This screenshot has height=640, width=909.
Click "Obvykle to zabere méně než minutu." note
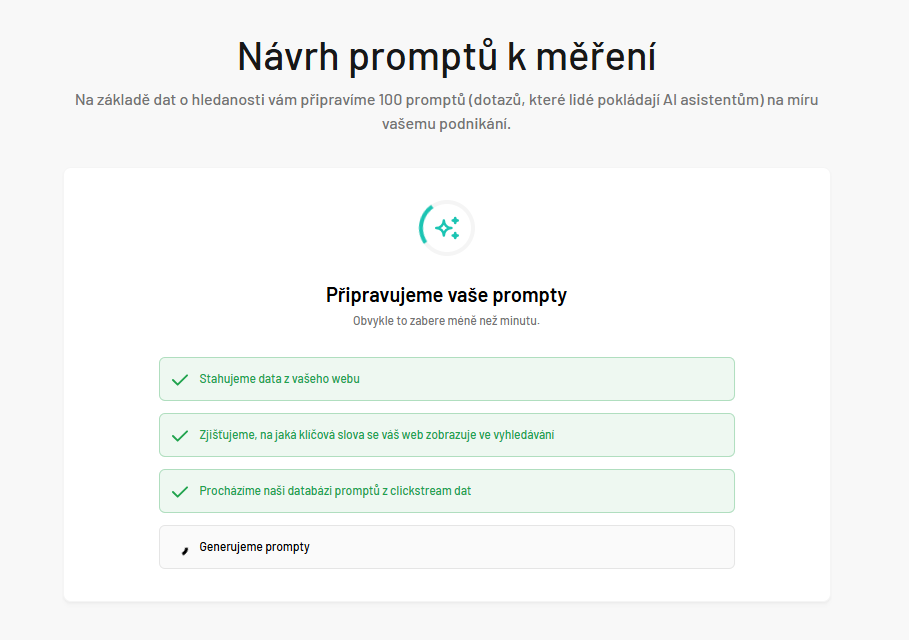(446, 321)
